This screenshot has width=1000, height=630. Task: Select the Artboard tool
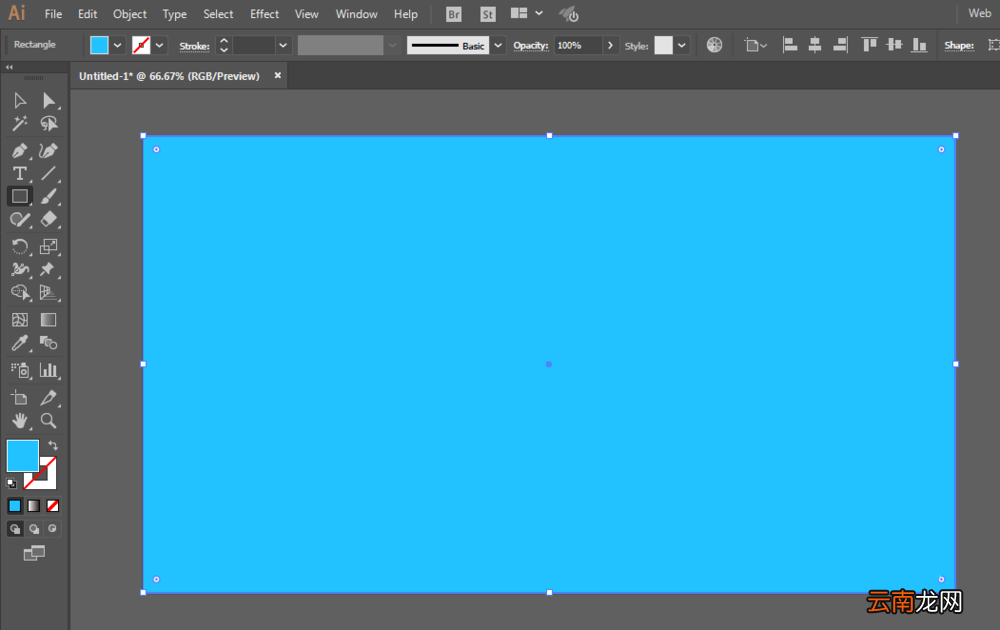click(20, 398)
